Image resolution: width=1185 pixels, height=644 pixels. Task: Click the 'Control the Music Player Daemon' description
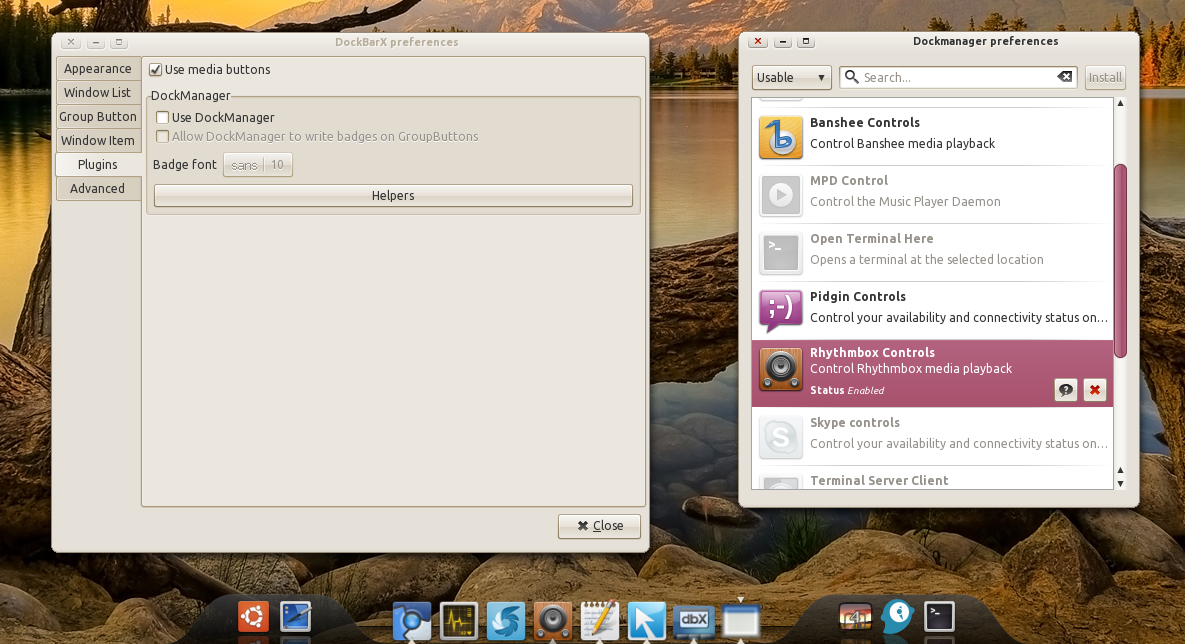(x=905, y=202)
